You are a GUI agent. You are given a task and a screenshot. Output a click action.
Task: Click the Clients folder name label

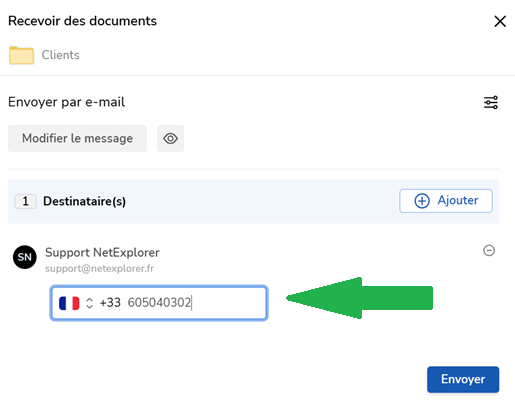60,55
